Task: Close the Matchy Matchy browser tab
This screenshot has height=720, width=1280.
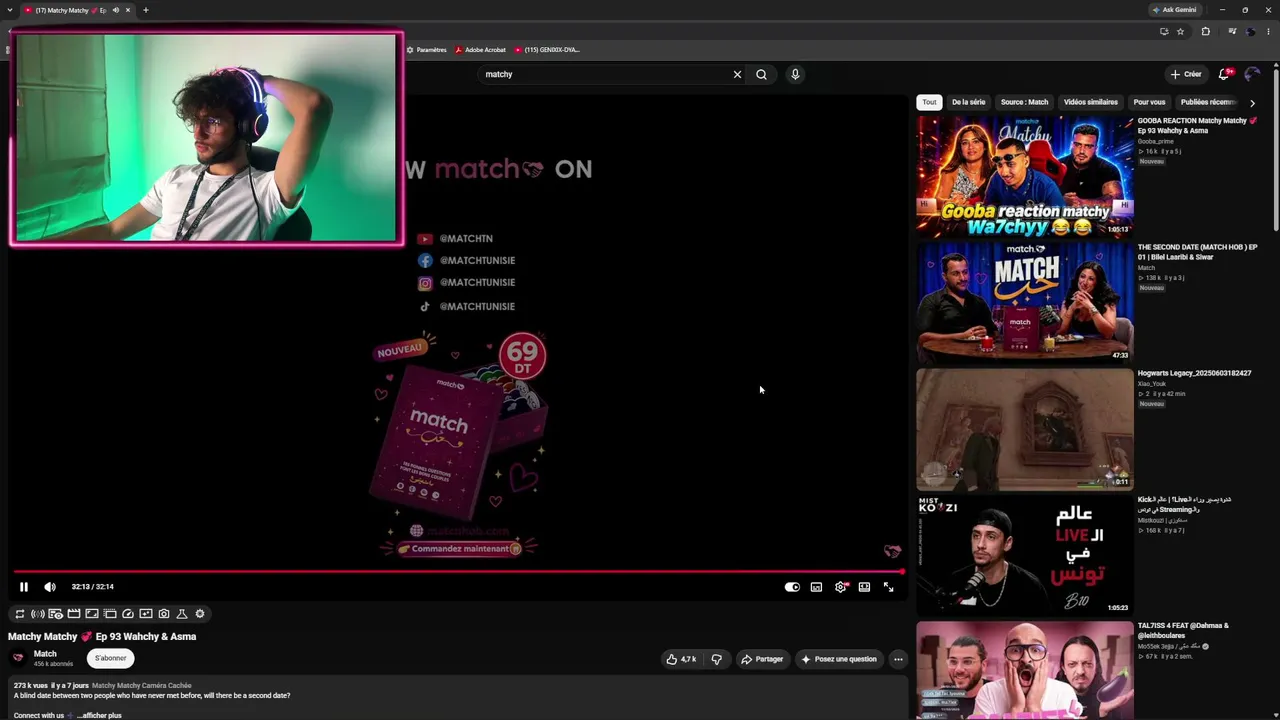Action: click(x=128, y=10)
